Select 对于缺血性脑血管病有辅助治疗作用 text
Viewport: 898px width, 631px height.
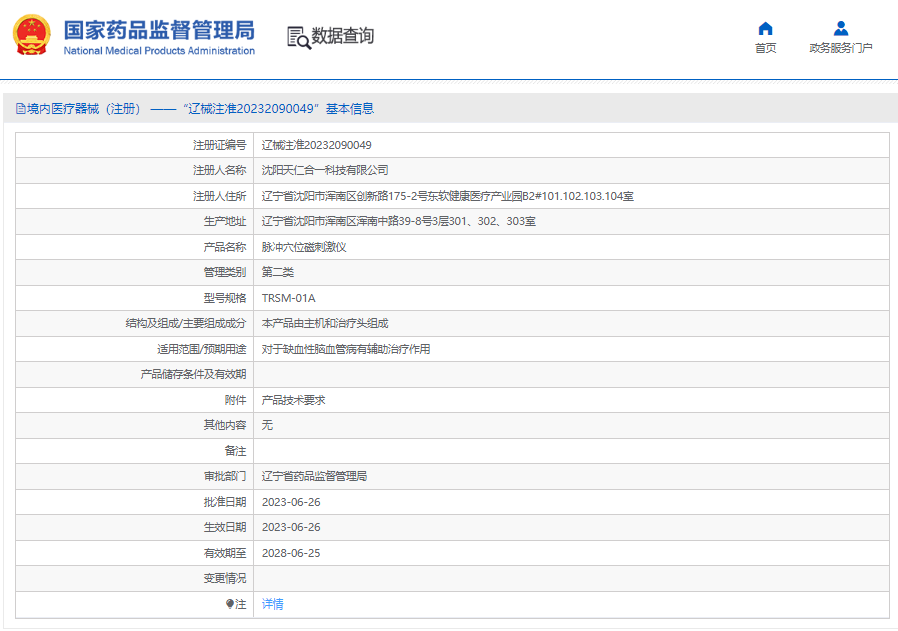point(346,349)
